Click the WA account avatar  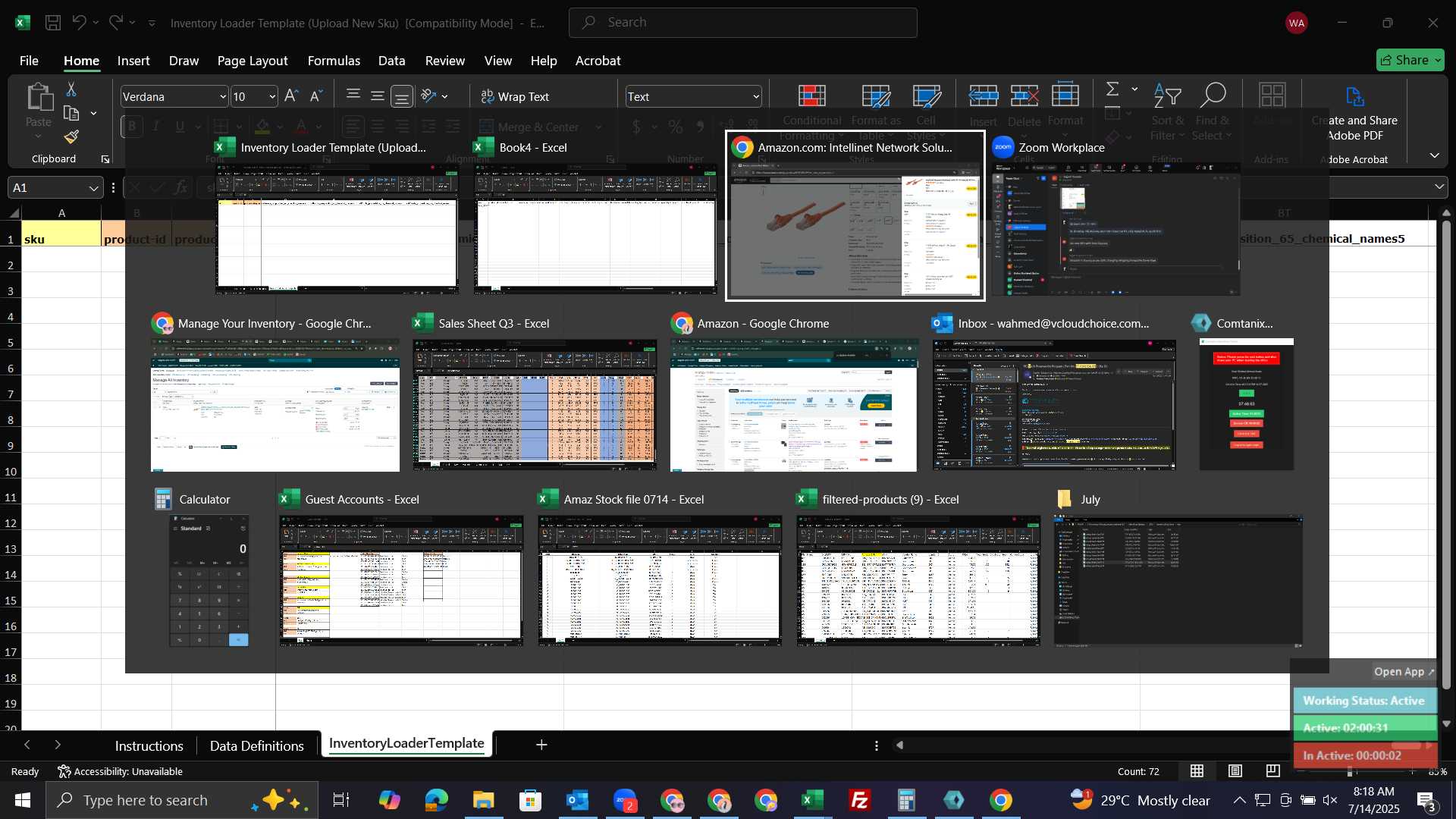[1297, 23]
